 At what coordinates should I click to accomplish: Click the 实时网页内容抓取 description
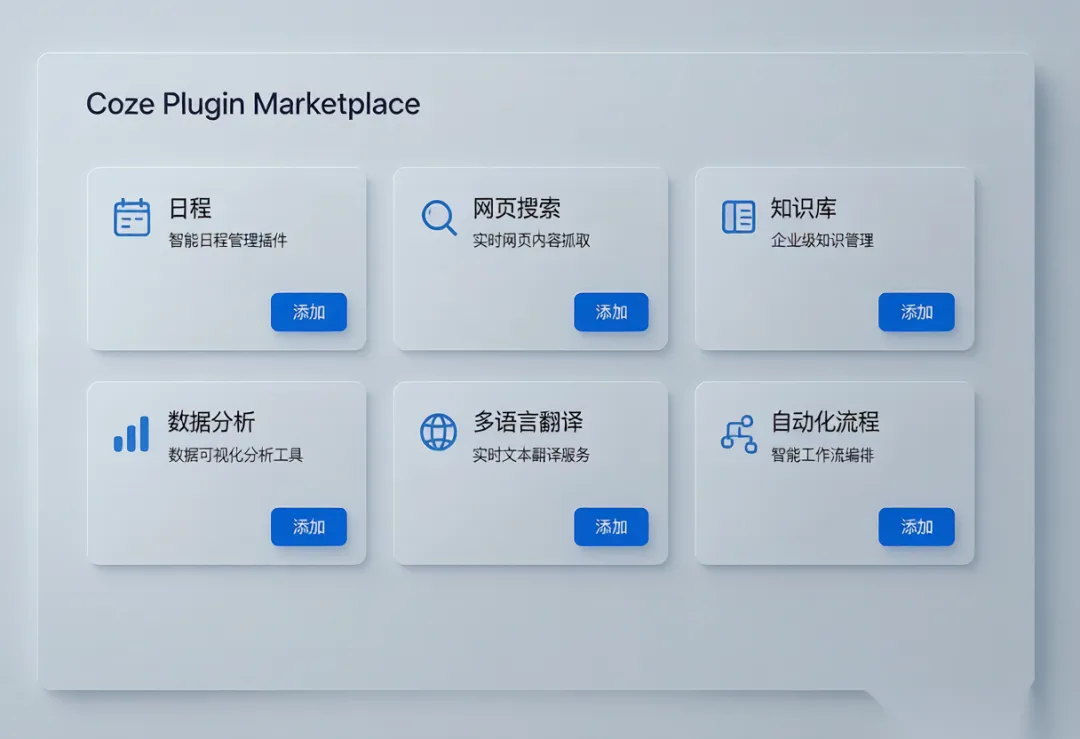(531, 240)
